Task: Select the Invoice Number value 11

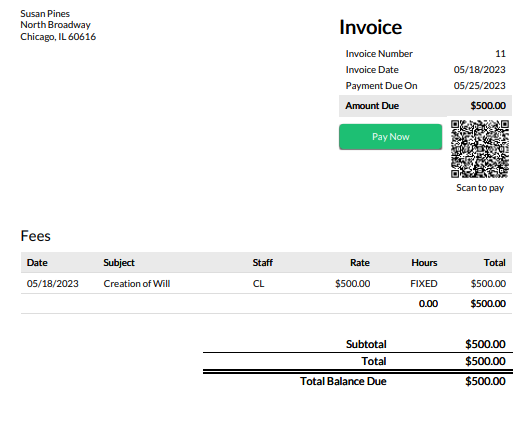Action: (500, 54)
